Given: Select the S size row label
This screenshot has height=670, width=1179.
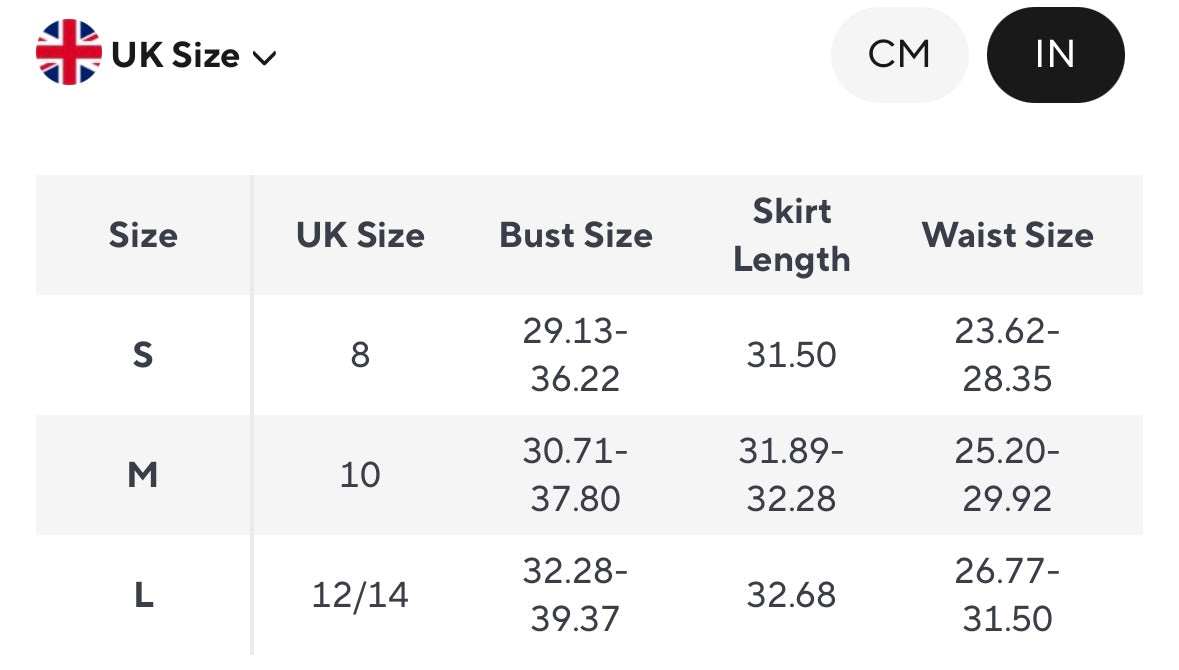Looking at the screenshot, I should pos(143,355).
